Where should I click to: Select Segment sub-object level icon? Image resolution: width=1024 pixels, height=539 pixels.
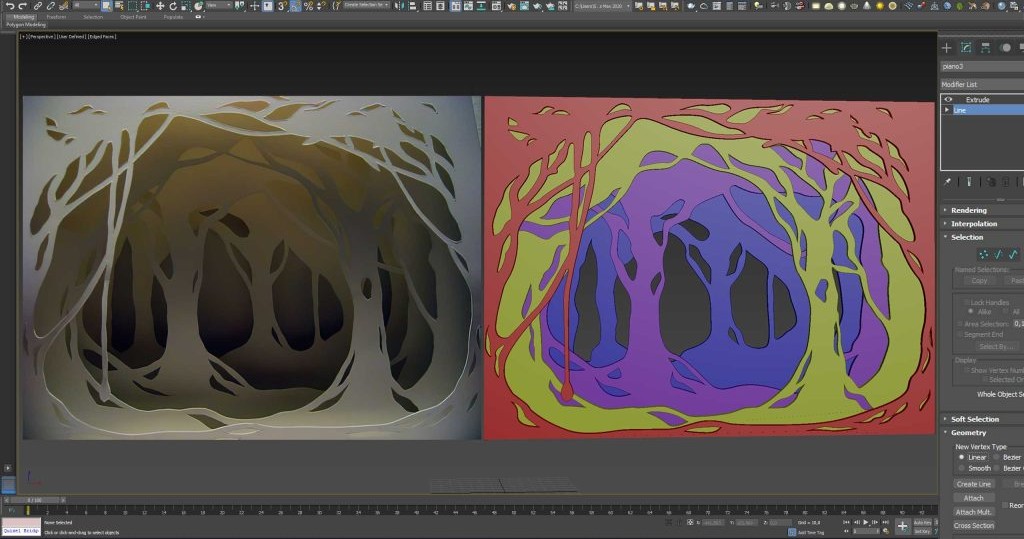click(x=999, y=254)
